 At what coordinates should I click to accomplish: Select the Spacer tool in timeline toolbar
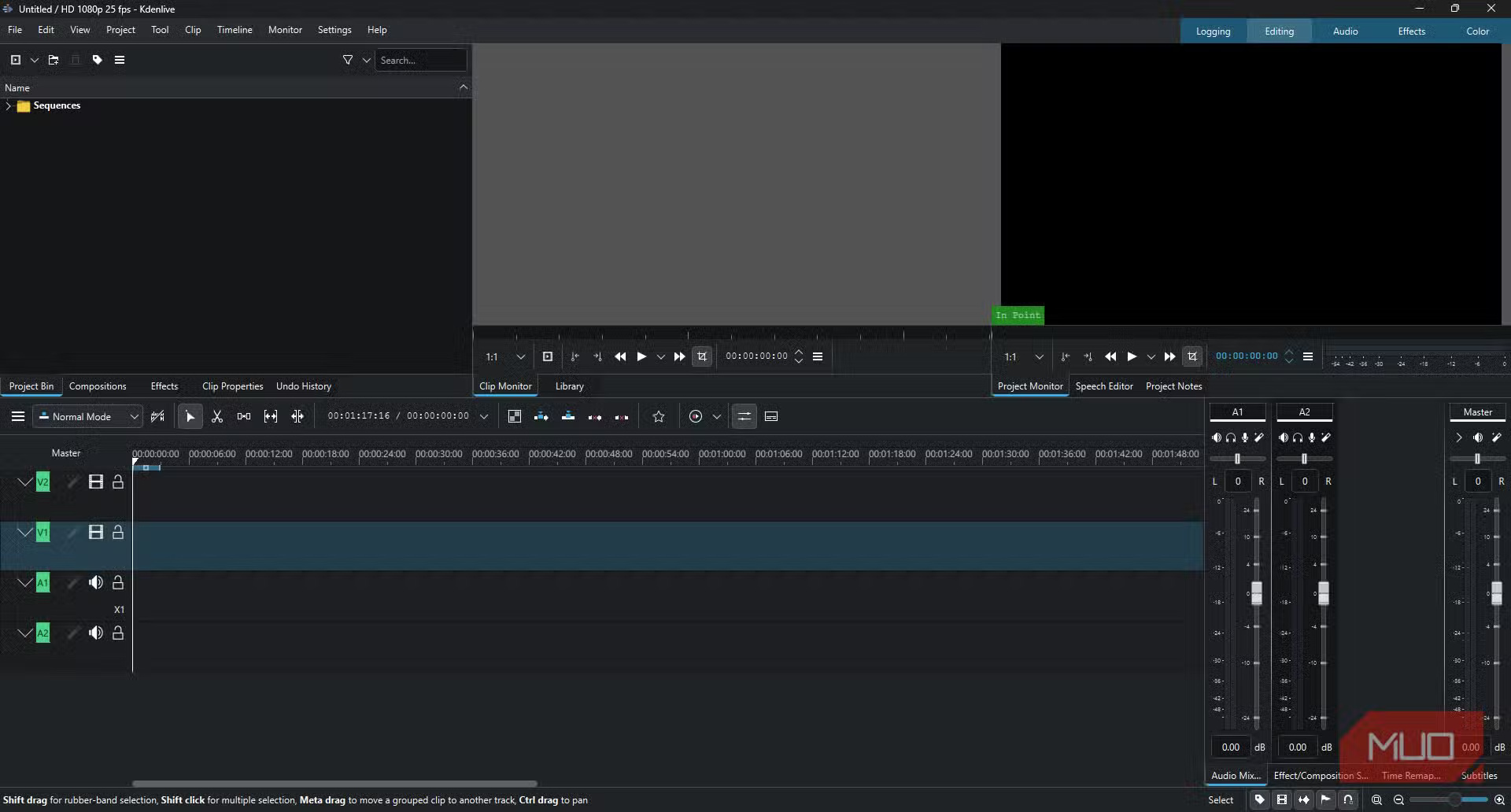tap(244, 416)
